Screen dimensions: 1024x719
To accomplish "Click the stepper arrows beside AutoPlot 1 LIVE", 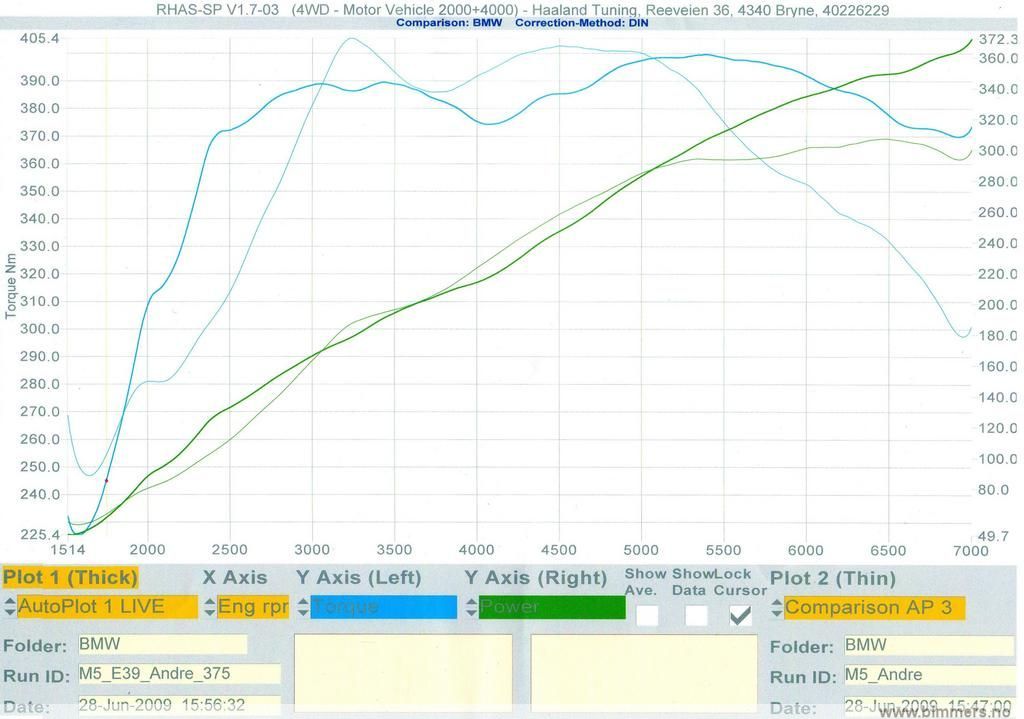I will tap(10, 607).
